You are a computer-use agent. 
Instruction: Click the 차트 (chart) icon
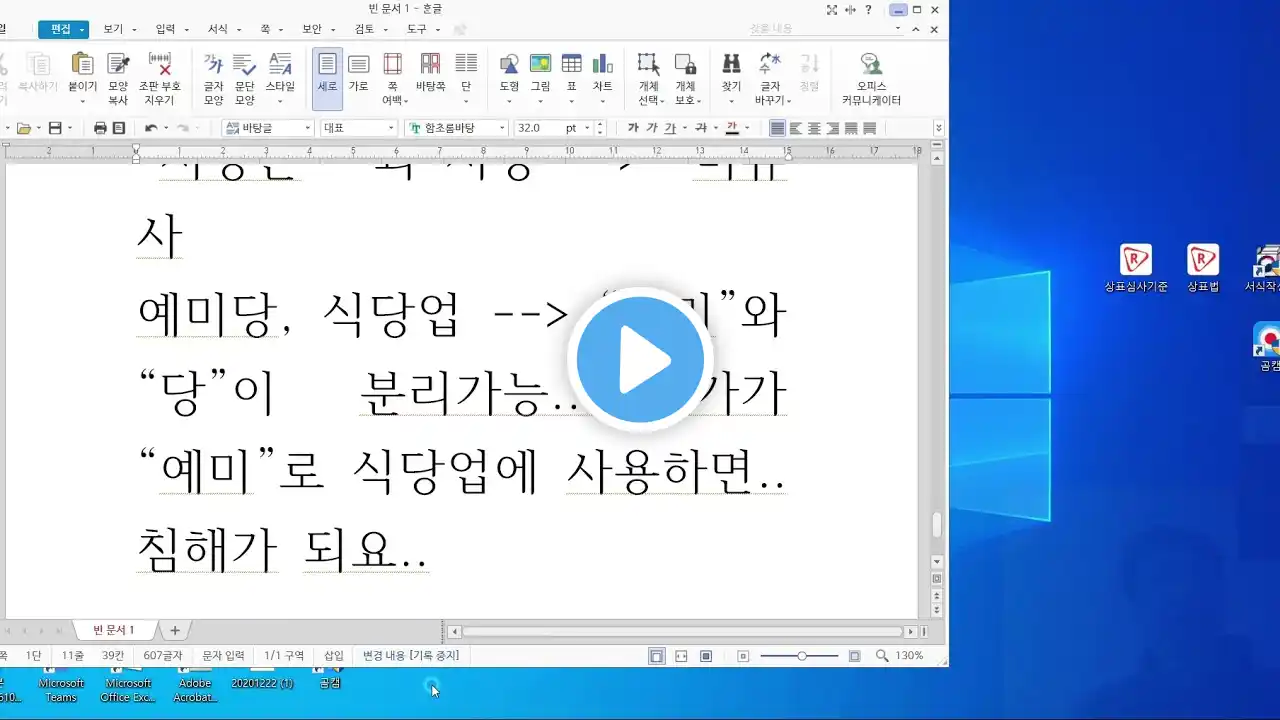tap(602, 64)
